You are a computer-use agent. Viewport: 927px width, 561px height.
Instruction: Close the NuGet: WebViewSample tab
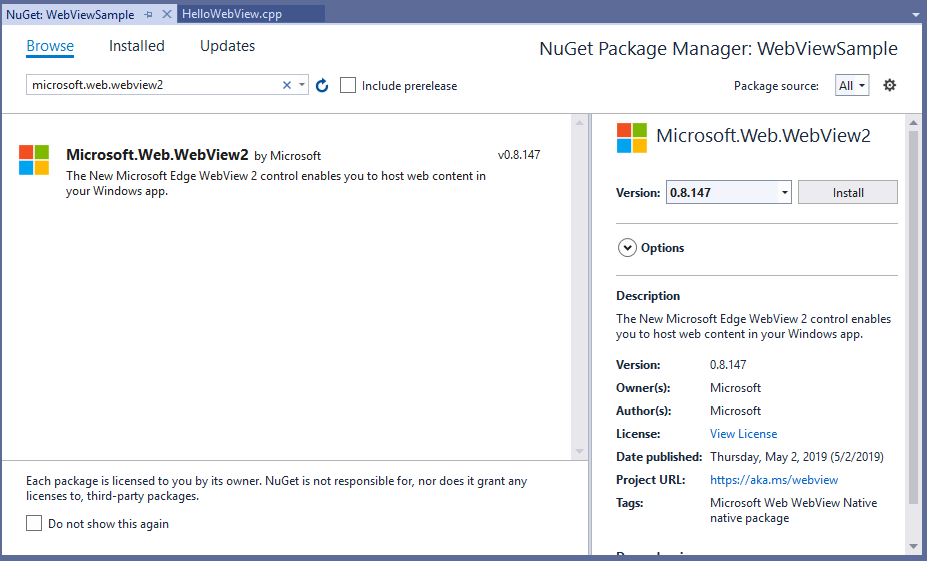click(167, 15)
